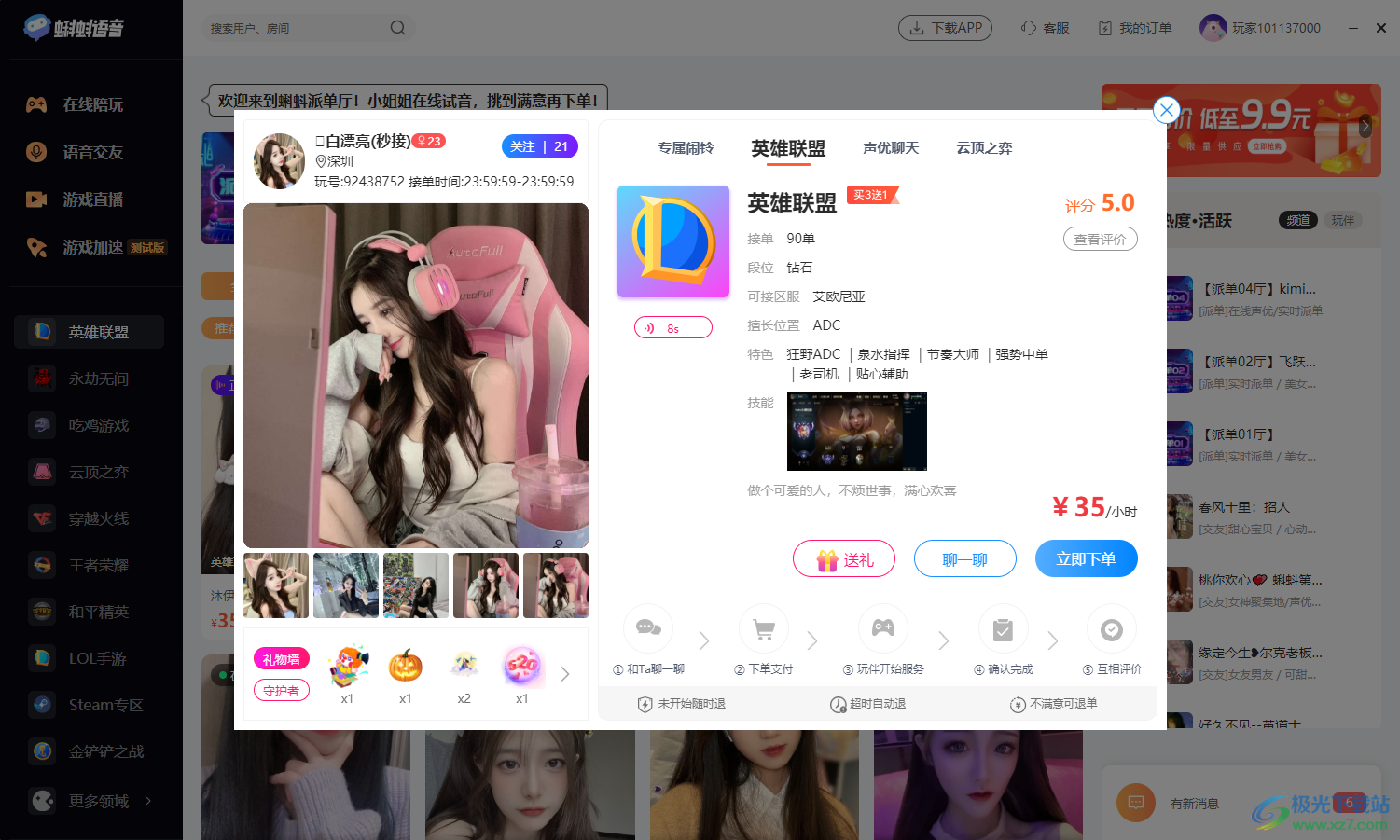Click 玩伴开始服务 gamepad step icon

pyautogui.click(x=883, y=629)
